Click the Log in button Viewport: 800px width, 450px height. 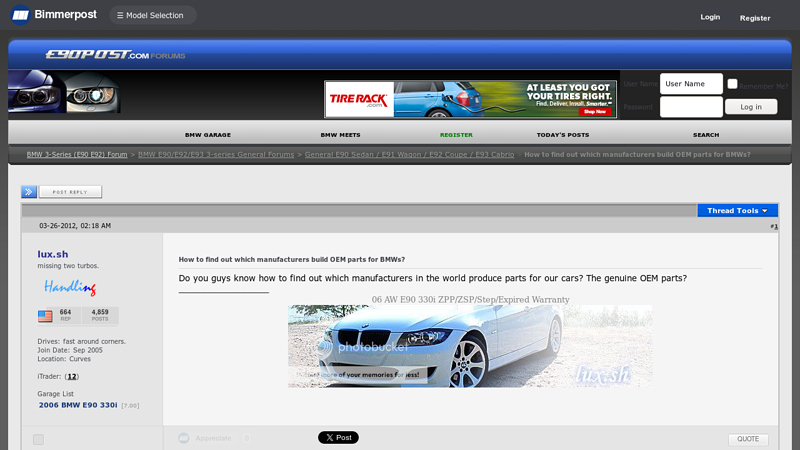(x=751, y=107)
